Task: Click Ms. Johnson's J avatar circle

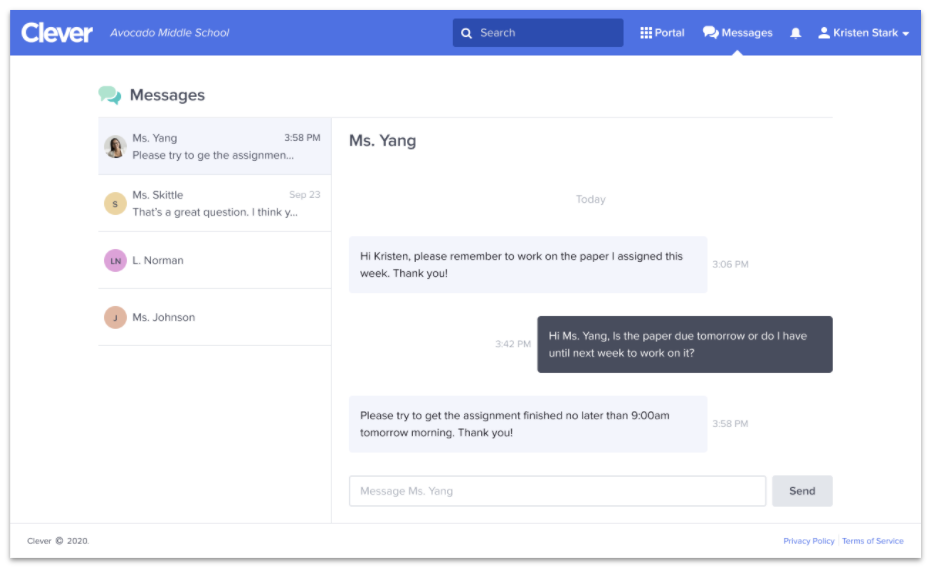Action: click(115, 318)
